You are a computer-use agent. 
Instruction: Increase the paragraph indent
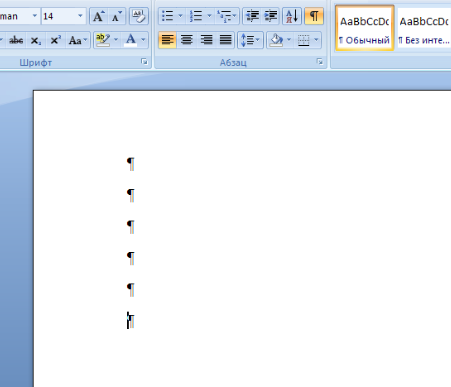coord(271,16)
